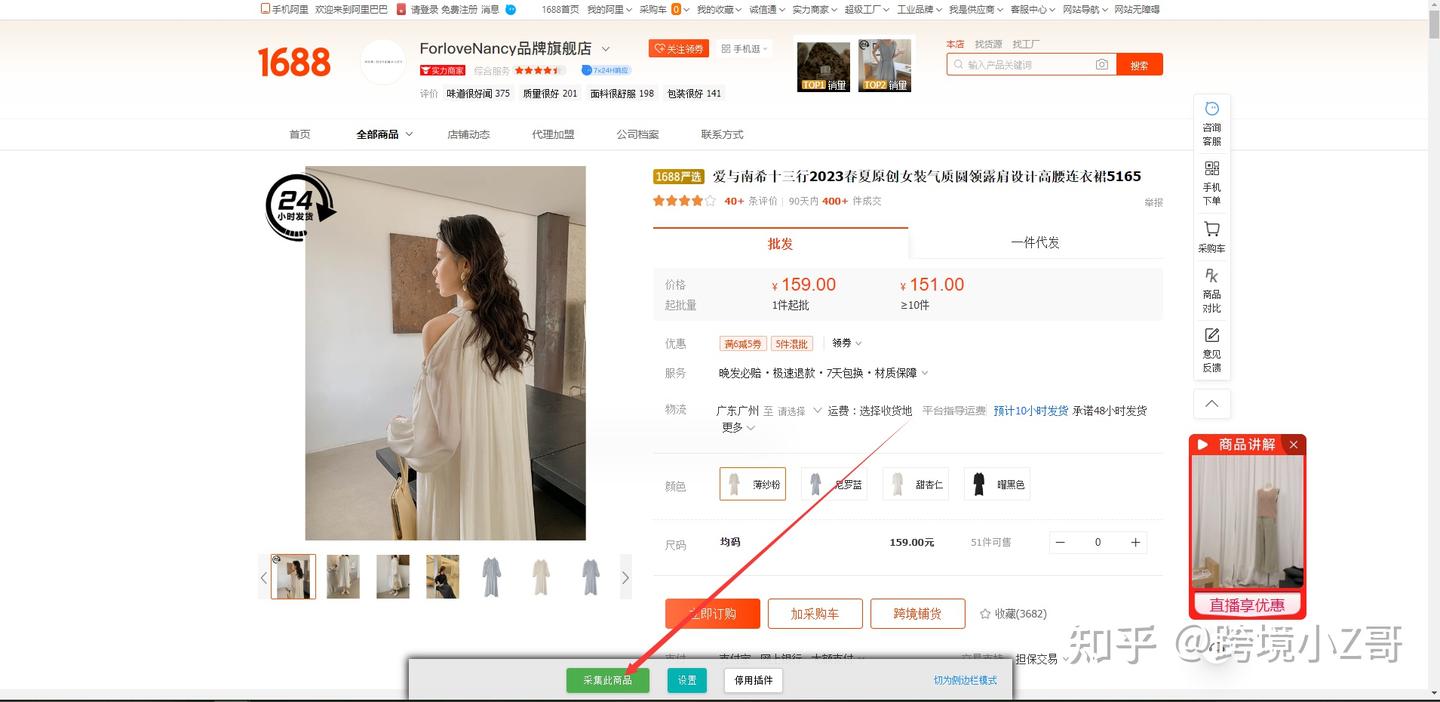Image resolution: width=1440 pixels, height=702 pixels.
Task: Increment quantity with the plus stepper
Action: click(x=1135, y=542)
